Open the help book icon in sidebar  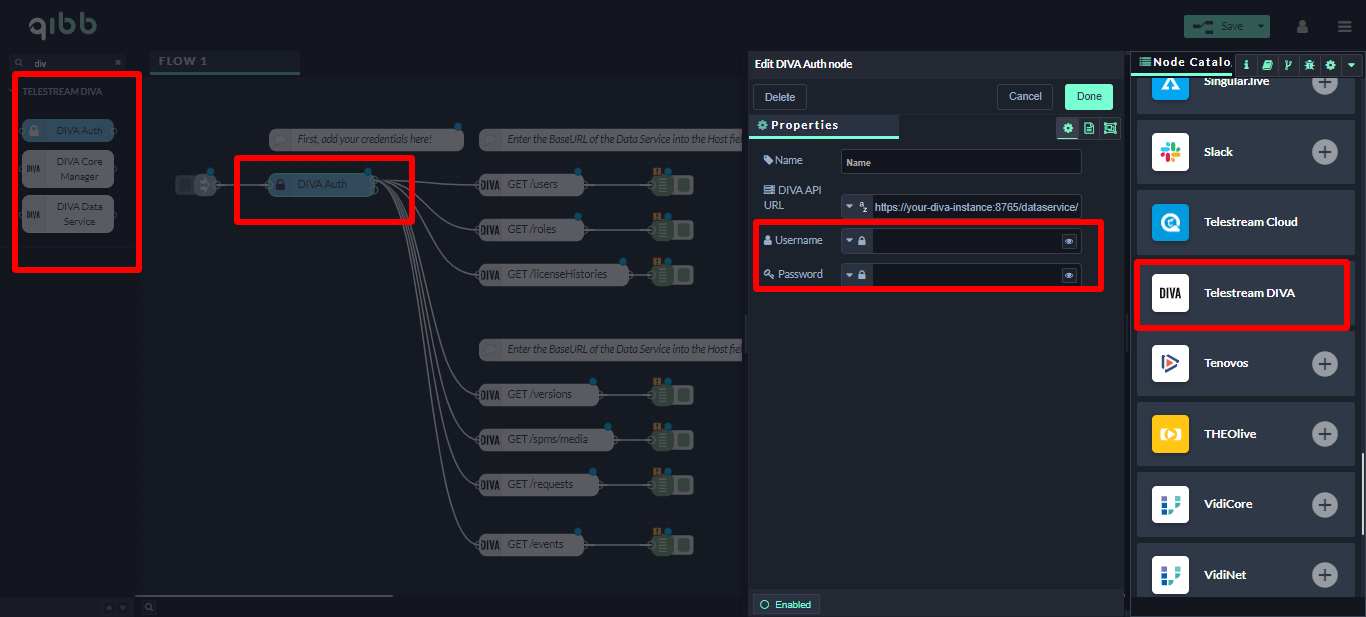point(1267,64)
